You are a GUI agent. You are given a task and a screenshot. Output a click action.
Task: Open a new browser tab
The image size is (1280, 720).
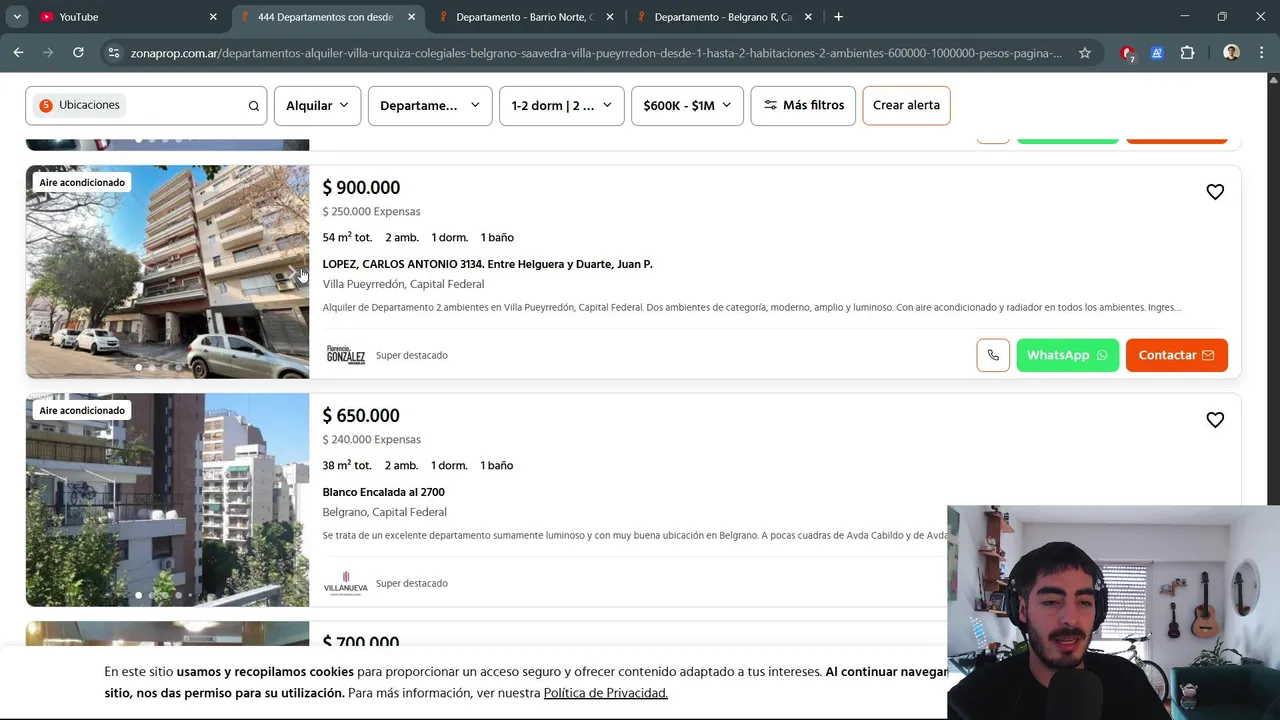[838, 17]
